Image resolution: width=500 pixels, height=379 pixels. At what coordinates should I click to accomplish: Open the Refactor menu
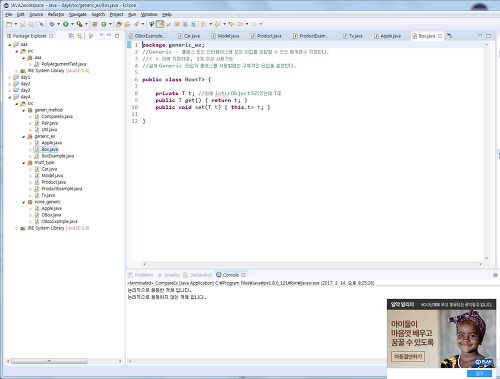coord(56,15)
